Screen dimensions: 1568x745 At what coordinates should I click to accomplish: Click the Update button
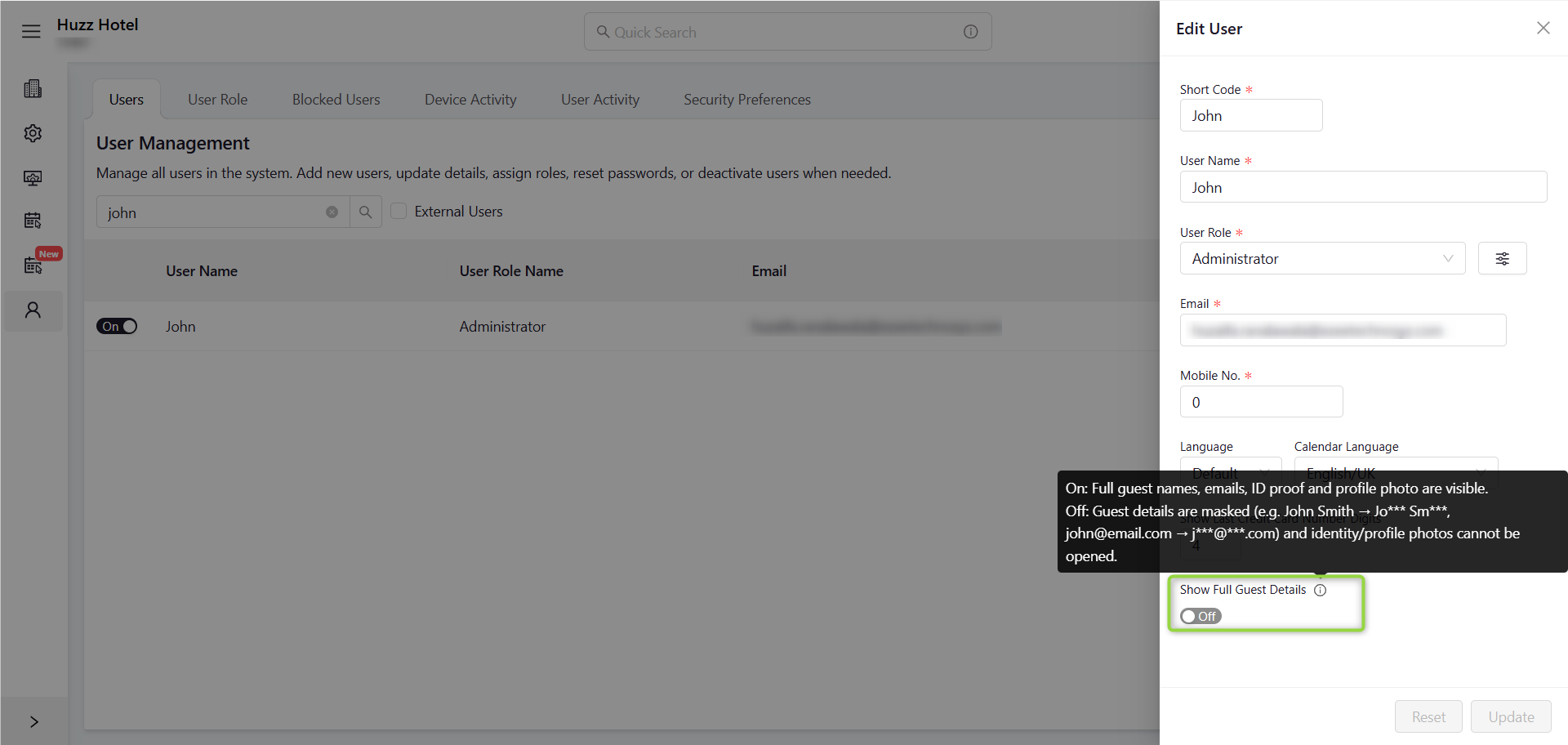click(1511, 716)
